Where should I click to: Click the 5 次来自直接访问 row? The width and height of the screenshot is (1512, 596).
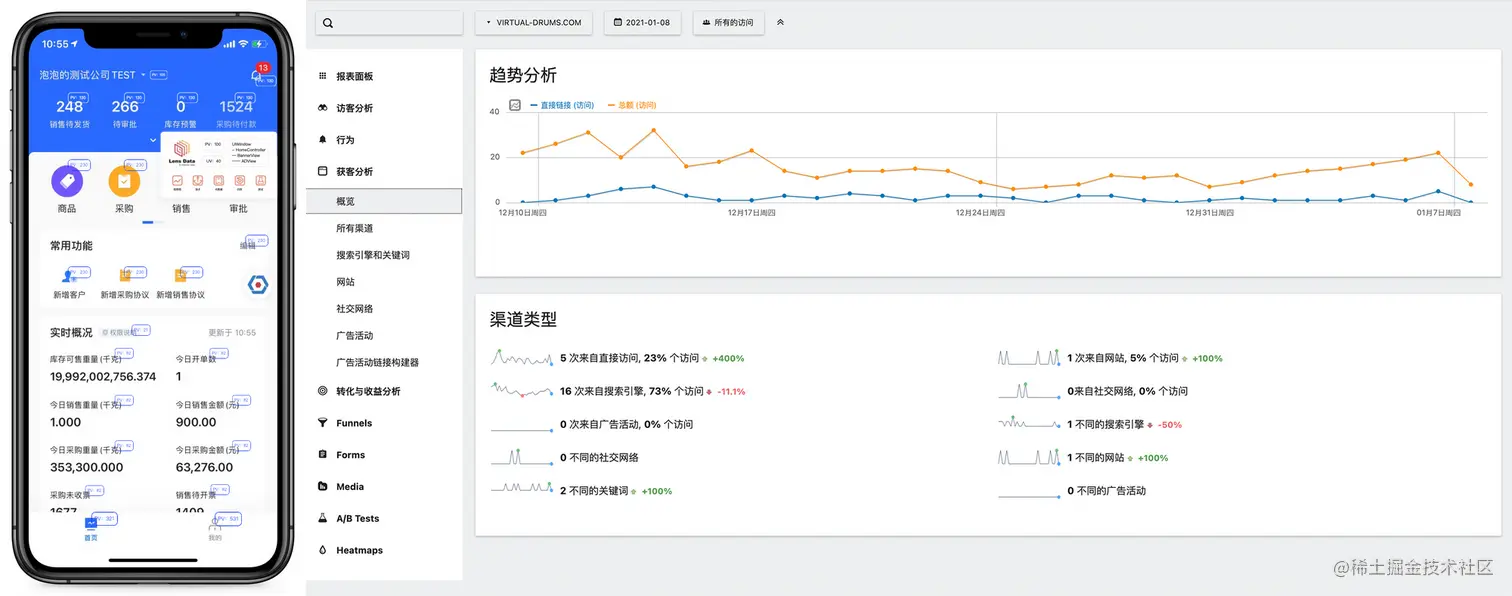point(617,358)
